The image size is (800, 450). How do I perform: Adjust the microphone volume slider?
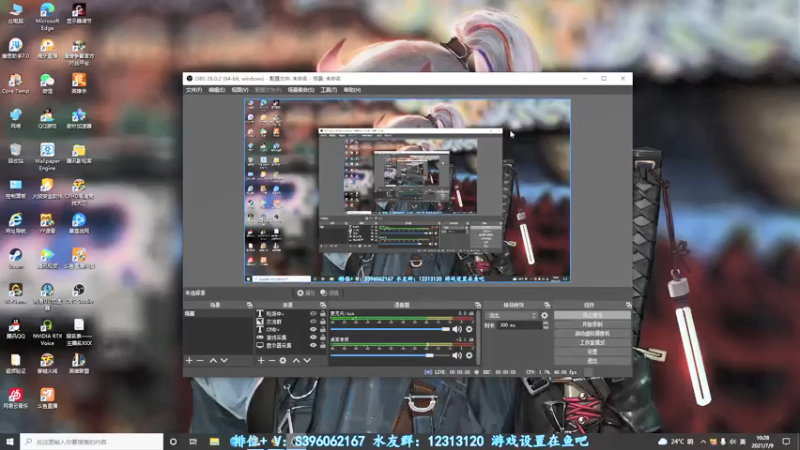390,329
